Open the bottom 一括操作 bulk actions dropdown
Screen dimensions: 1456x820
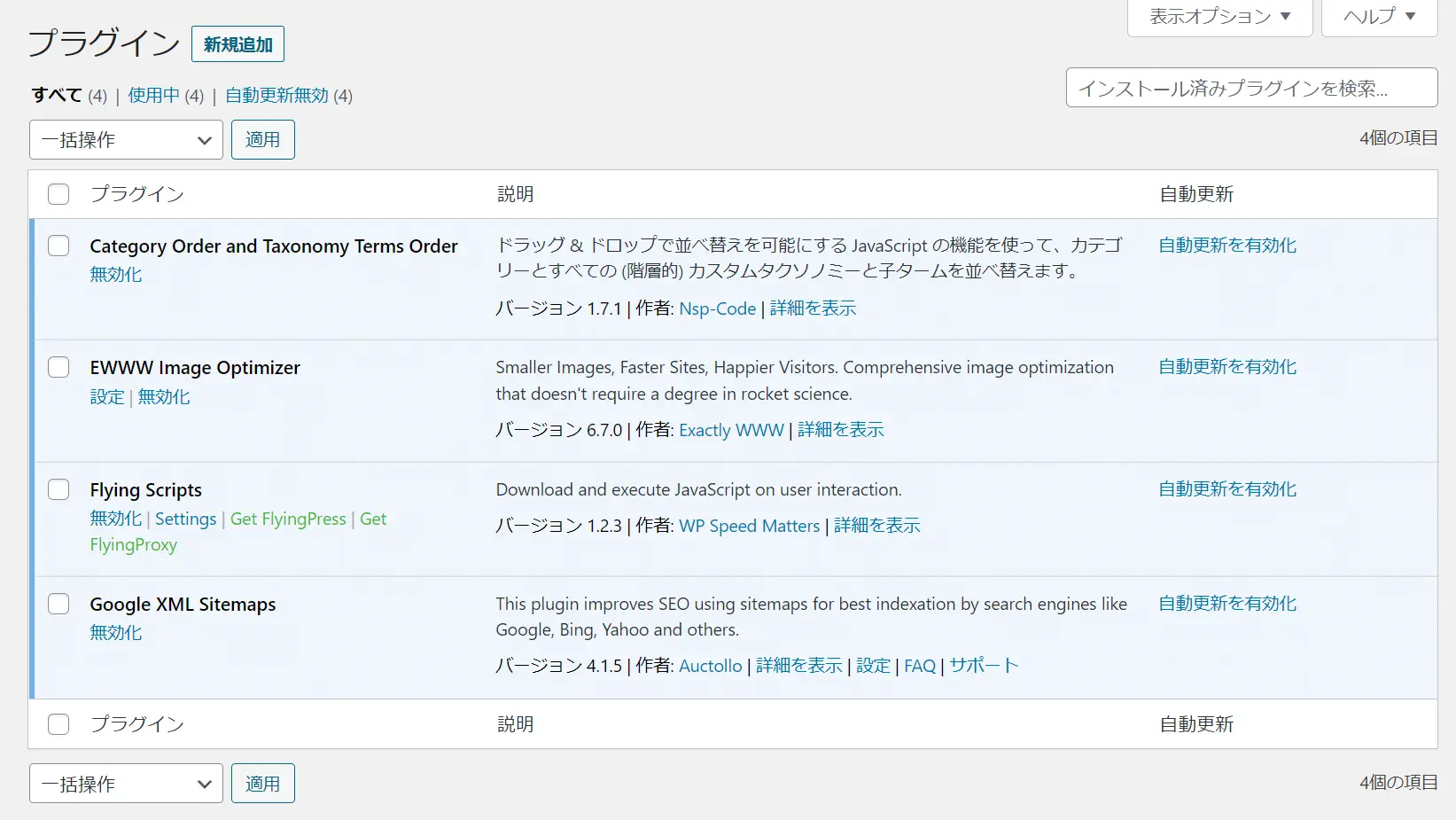coord(126,784)
